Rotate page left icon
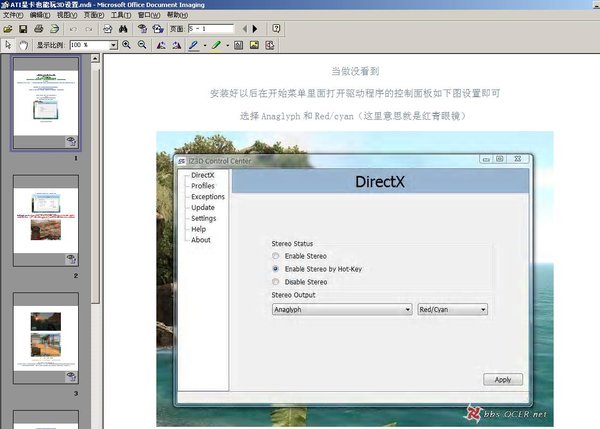600x429 pixels. click(x=161, y=45)
